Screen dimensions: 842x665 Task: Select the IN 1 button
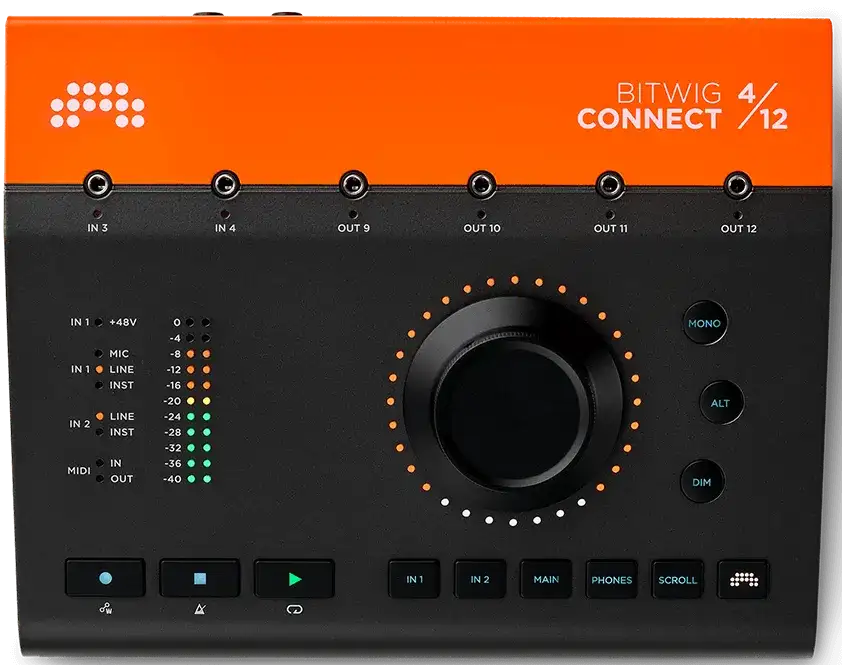414,579
